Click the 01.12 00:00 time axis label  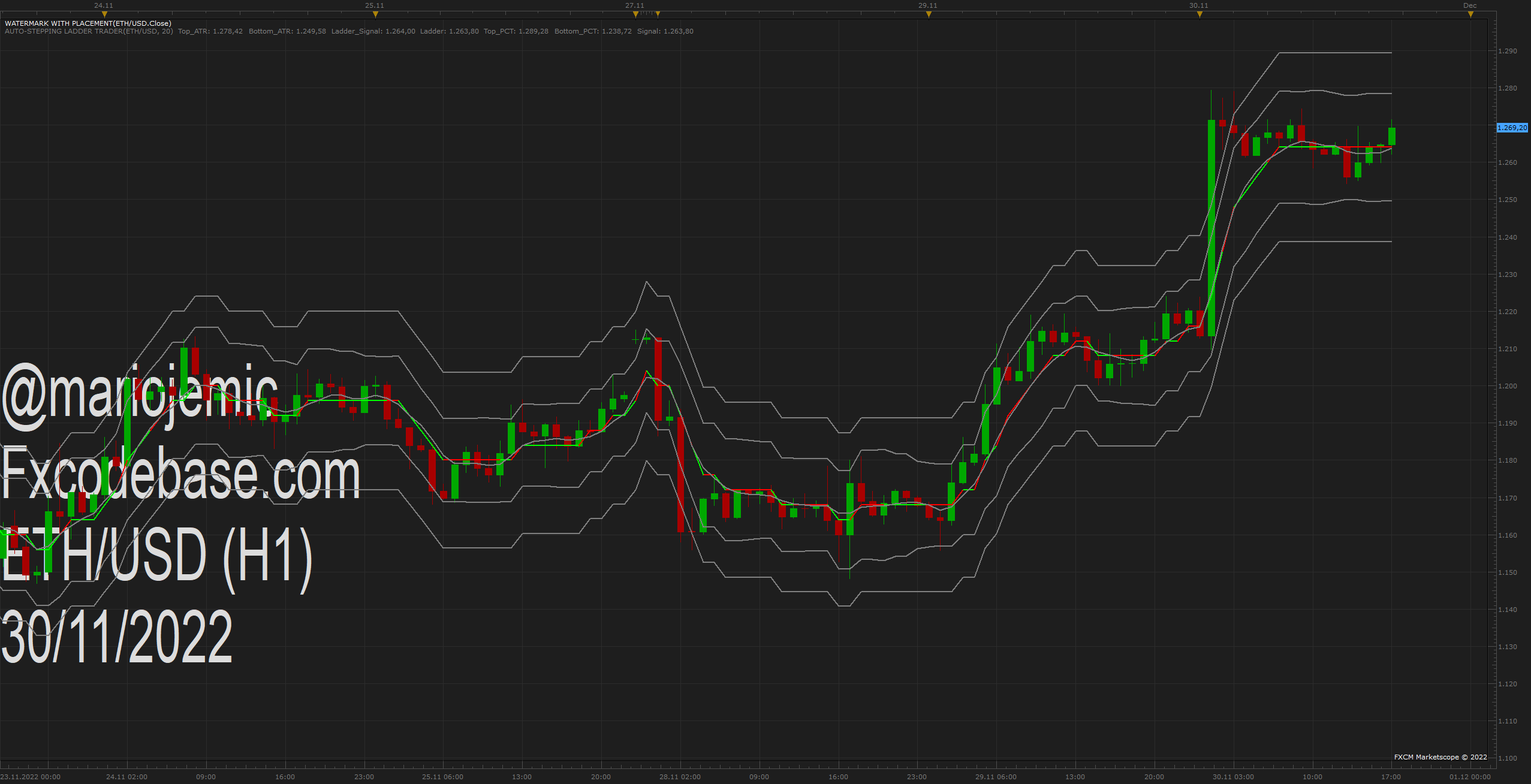tap(1470, 777)
